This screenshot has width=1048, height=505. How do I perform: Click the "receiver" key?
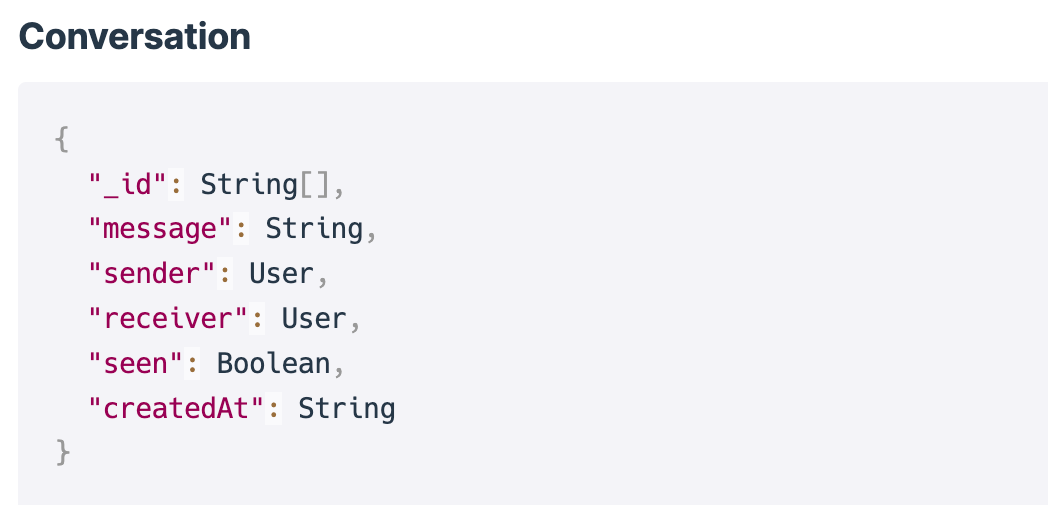coord(168,319)
